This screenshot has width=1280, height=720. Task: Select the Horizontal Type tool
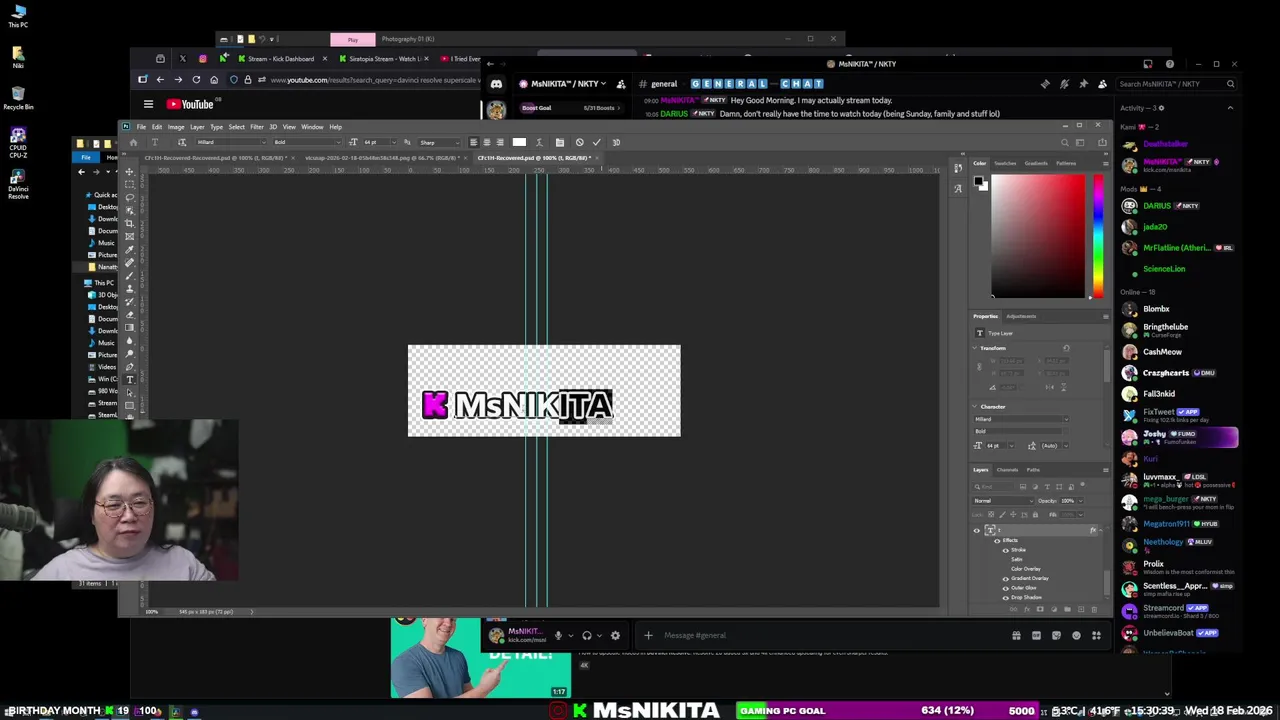tap(129, 379)
